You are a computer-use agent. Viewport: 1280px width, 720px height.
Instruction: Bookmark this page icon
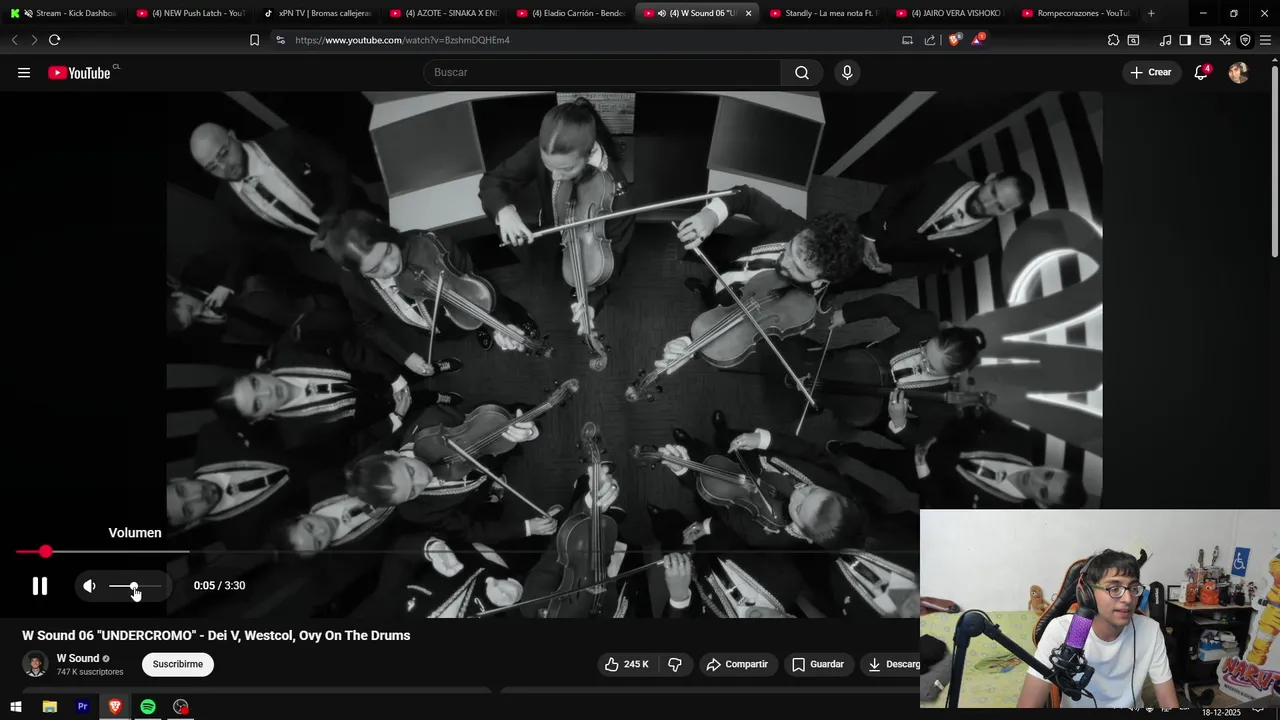coord(254,40)
